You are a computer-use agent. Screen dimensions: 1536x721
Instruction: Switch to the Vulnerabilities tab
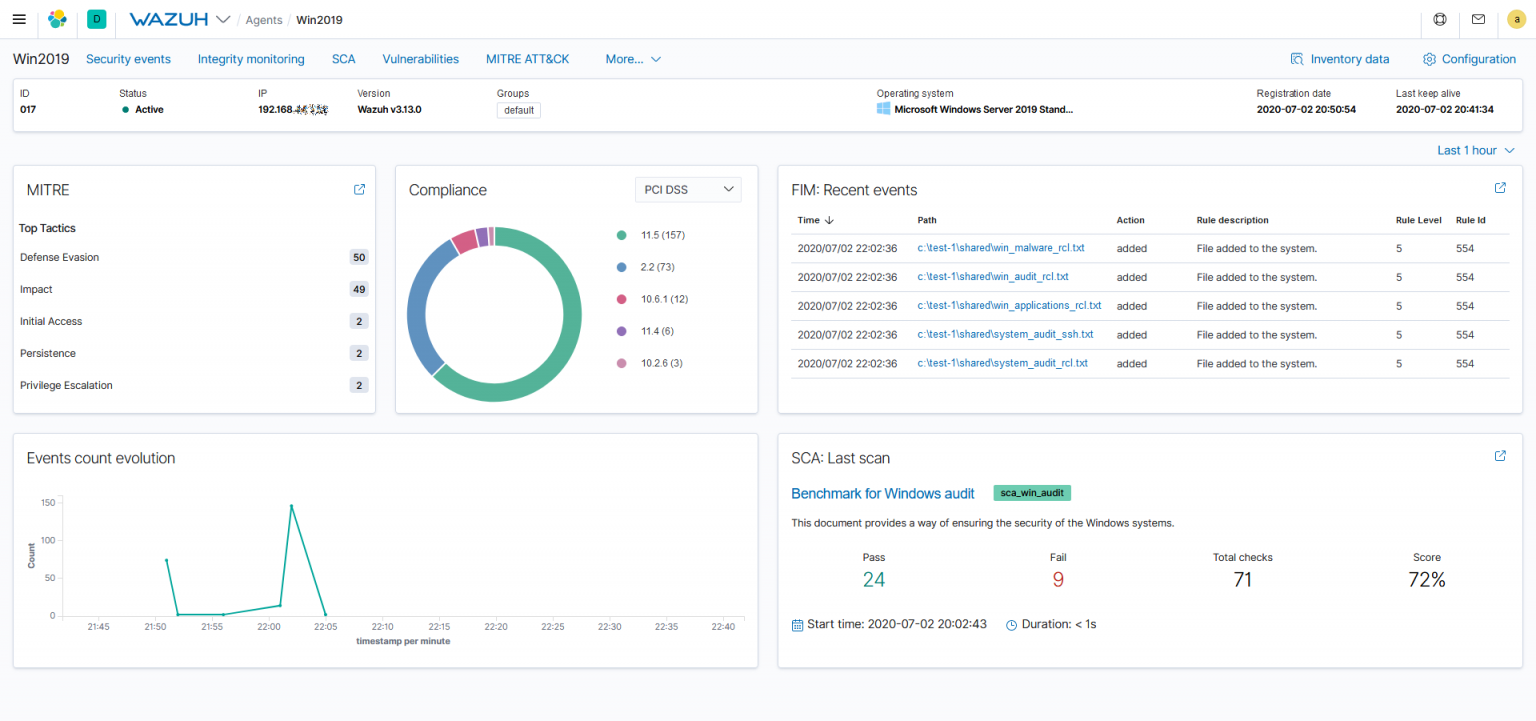click(420, 59)
